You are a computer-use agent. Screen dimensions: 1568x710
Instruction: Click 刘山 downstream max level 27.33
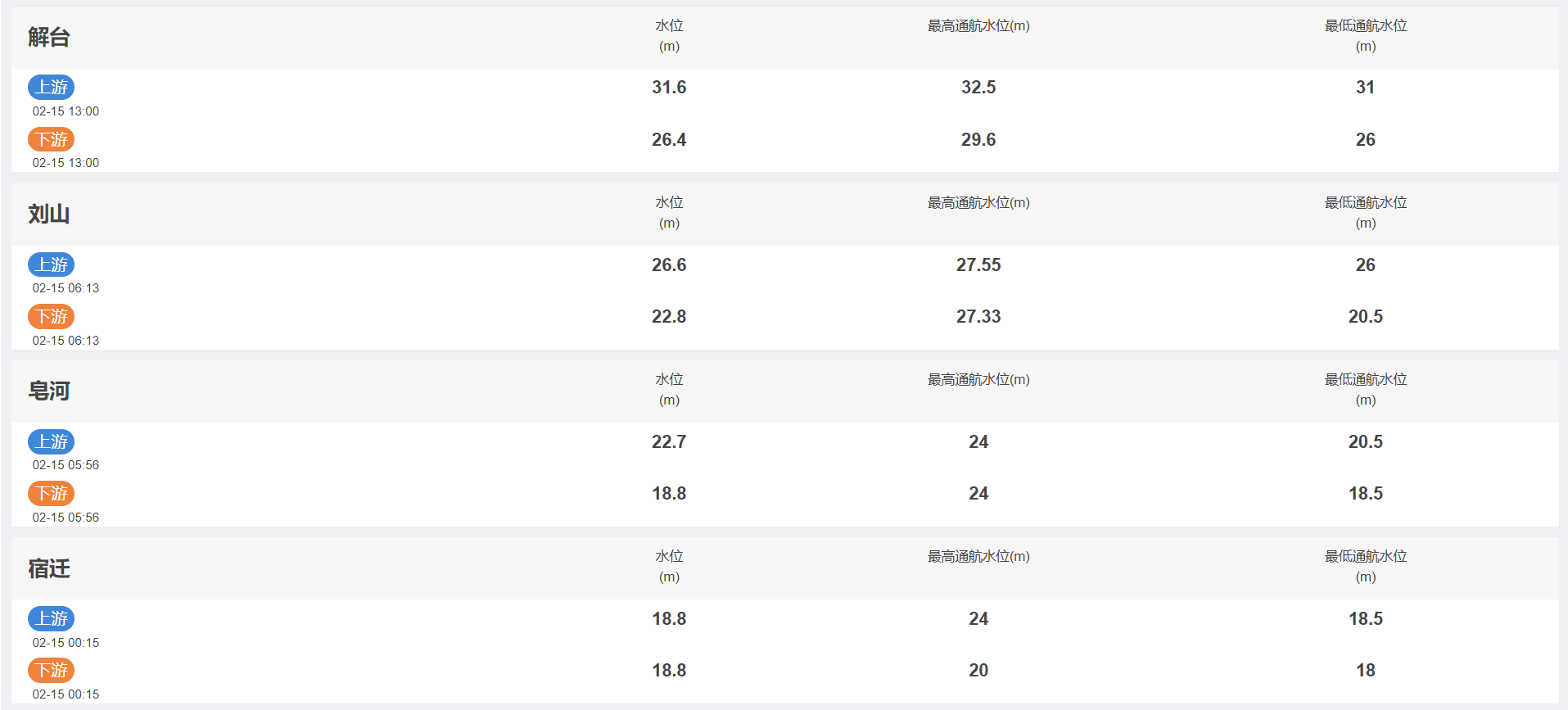(978, 316)
